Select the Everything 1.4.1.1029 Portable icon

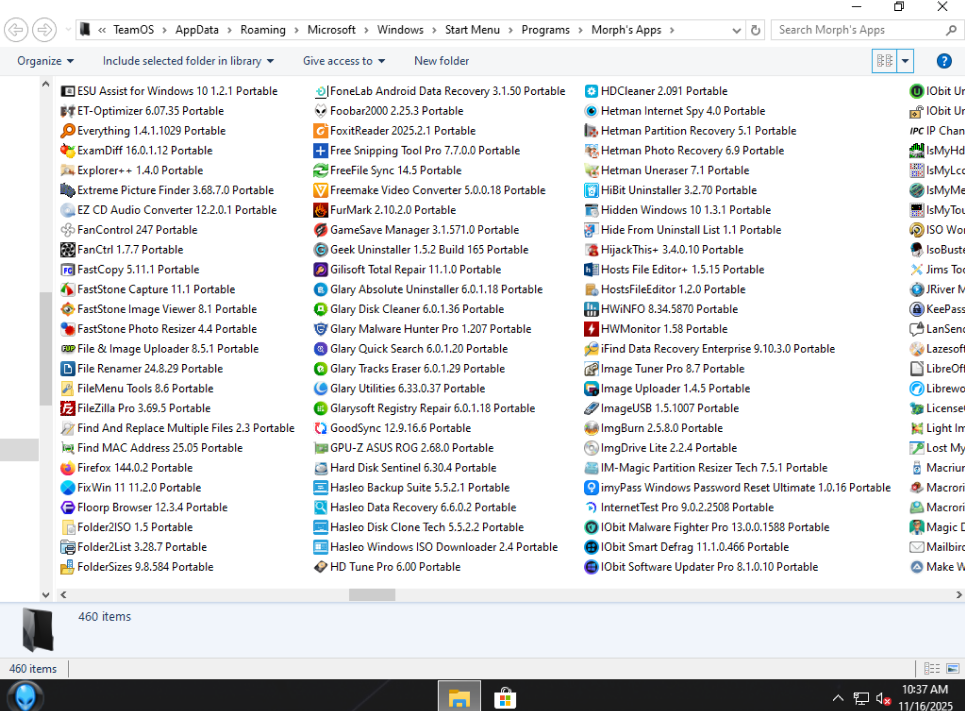pos(68,131)
